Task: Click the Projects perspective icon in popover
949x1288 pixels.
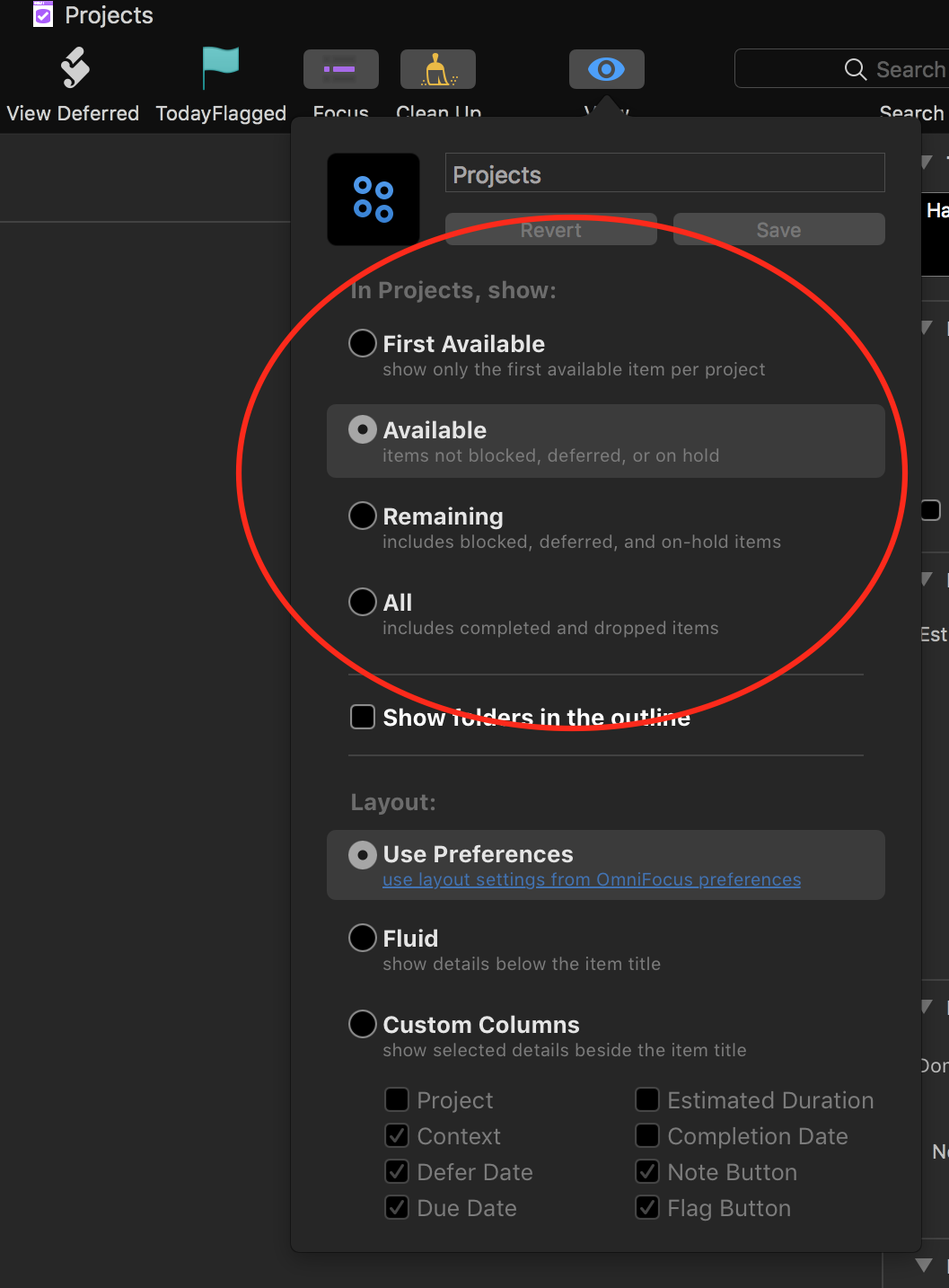Action: (373, 198)
